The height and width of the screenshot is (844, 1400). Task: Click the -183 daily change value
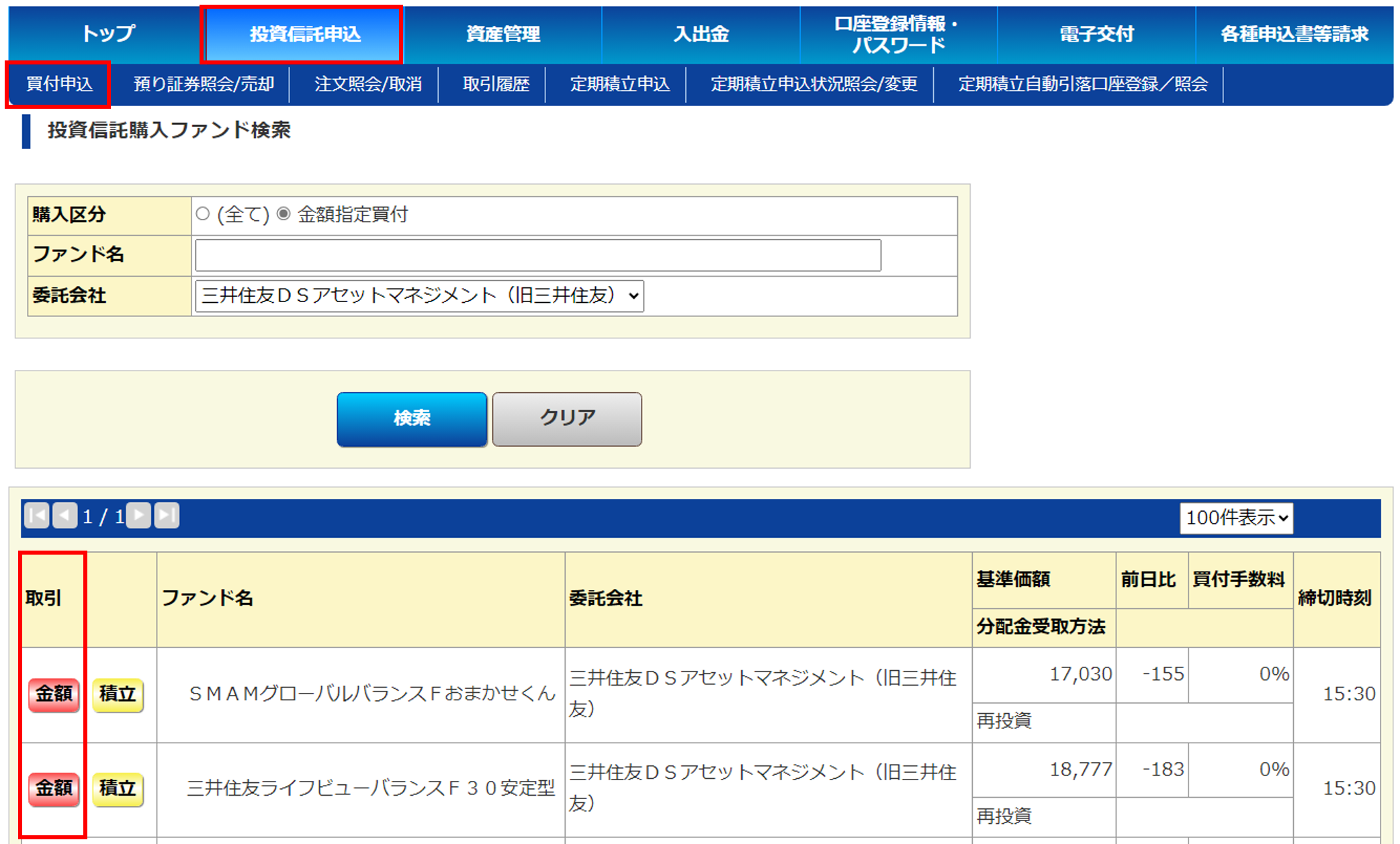pos(1163,769)
